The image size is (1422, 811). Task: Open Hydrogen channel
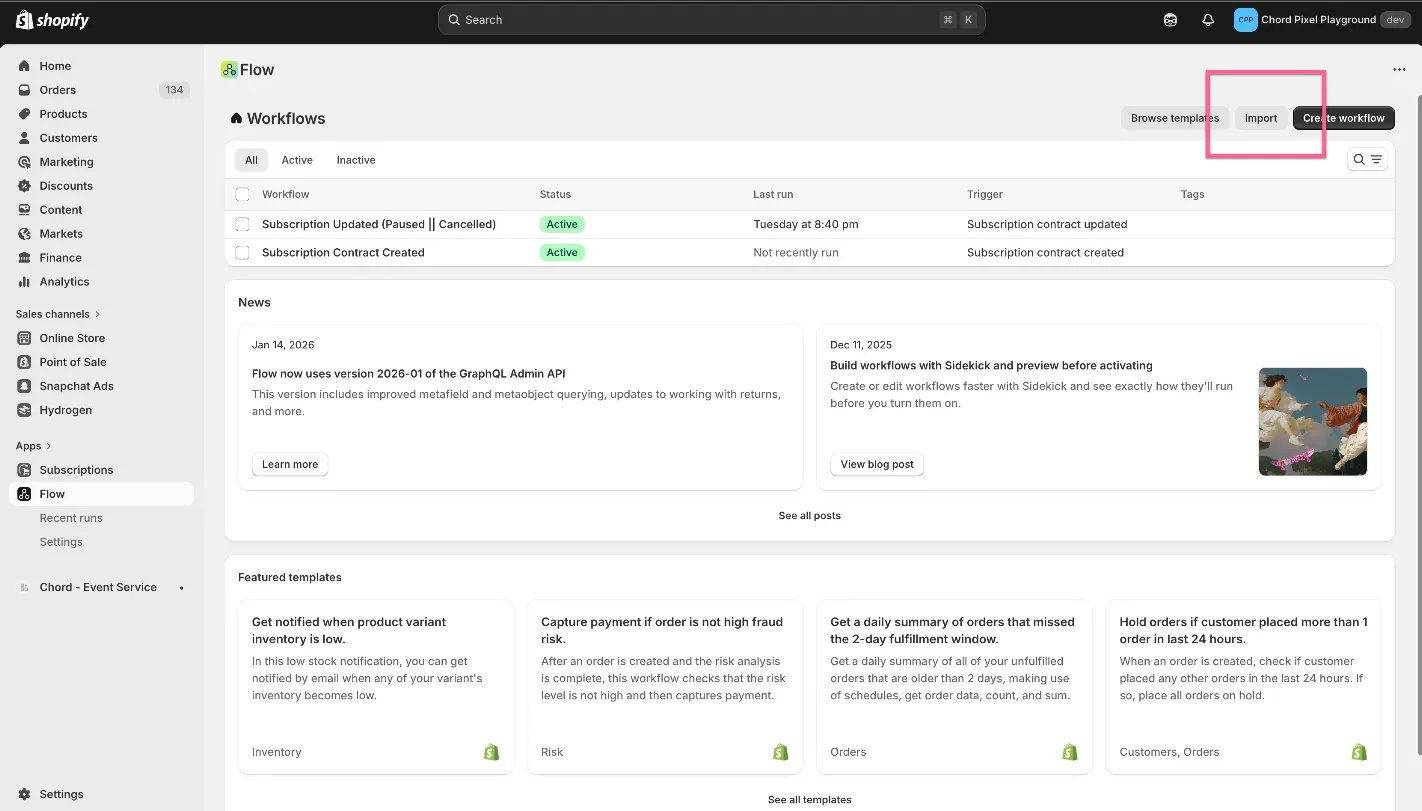point(66,410)
